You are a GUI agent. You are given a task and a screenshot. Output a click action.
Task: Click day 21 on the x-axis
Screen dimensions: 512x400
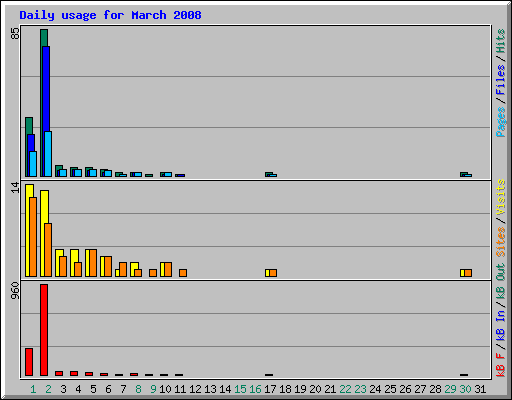point(330,389)
